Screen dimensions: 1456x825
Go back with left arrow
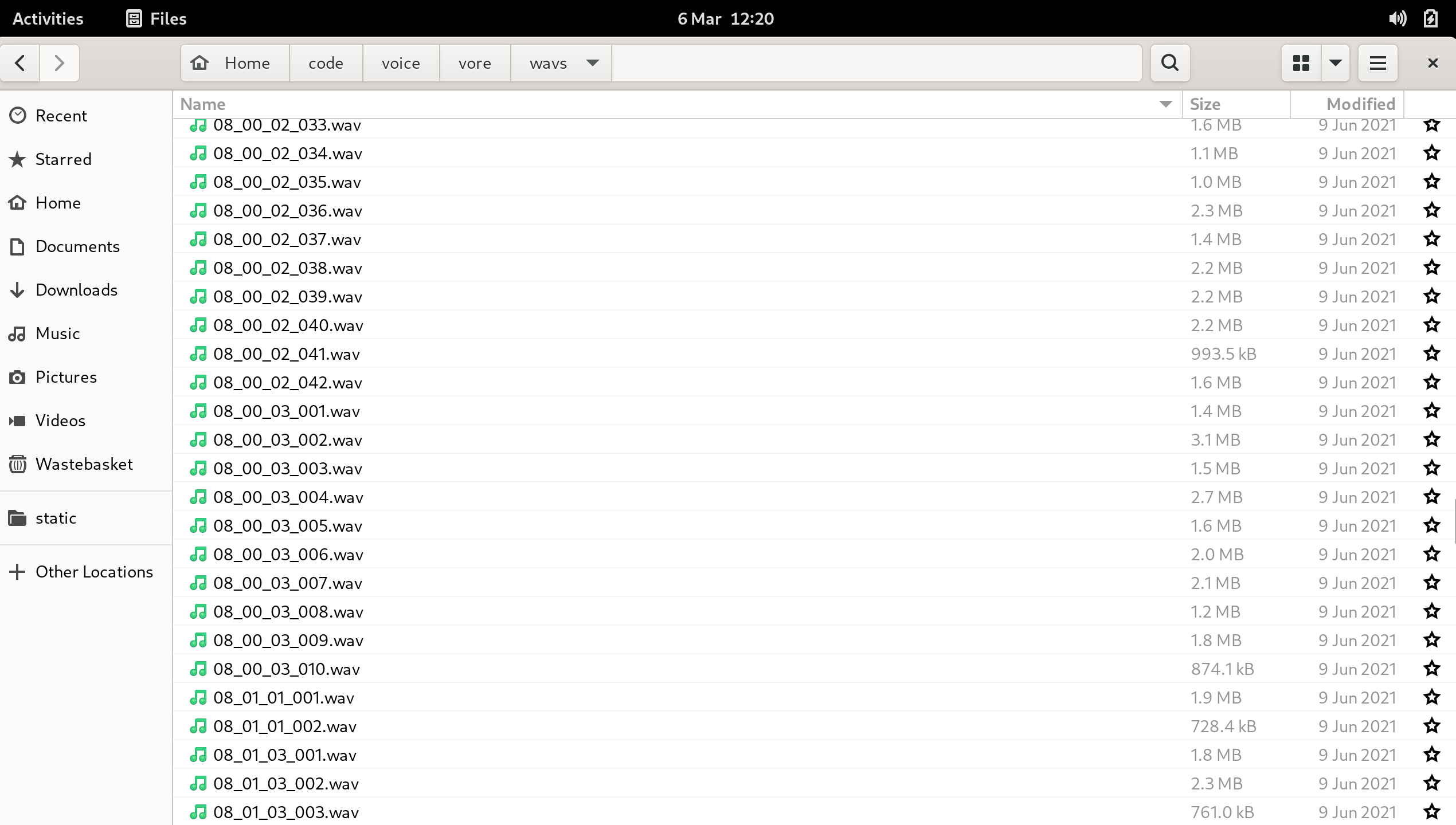[20, 62]
